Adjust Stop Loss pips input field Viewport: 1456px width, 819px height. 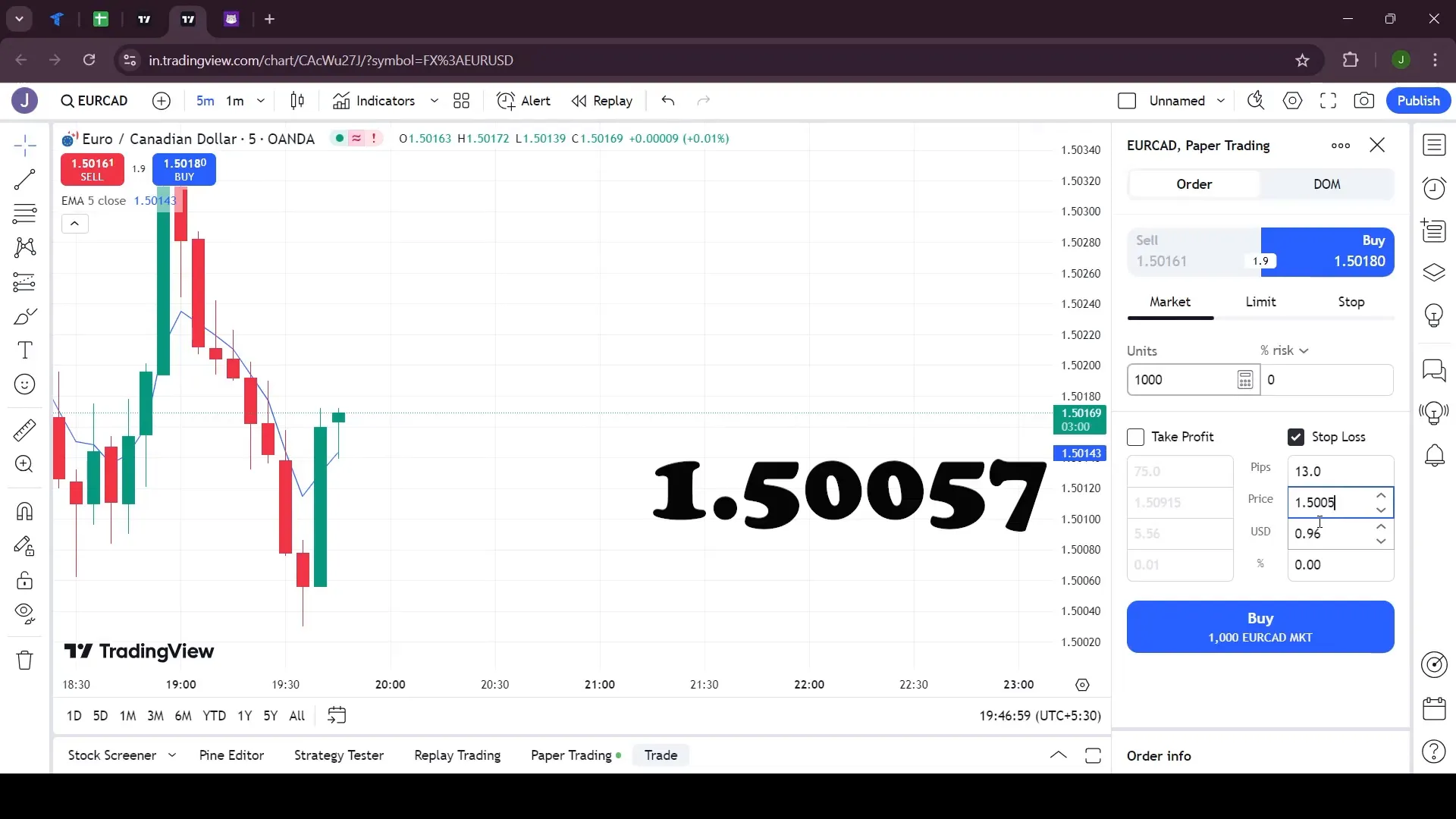(x=1338, y=470)
